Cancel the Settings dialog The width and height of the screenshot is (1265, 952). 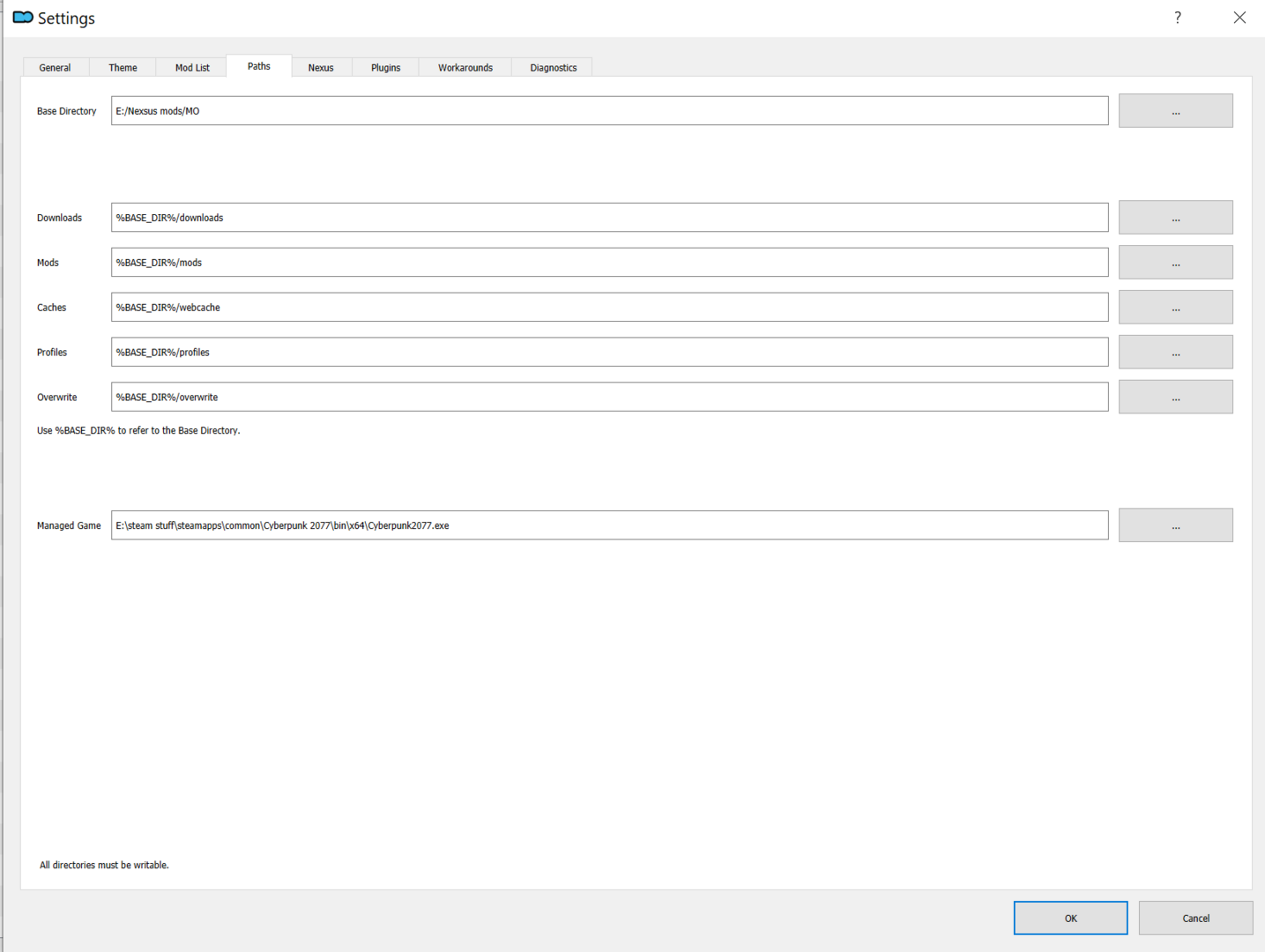click(x=1195, y=918)
